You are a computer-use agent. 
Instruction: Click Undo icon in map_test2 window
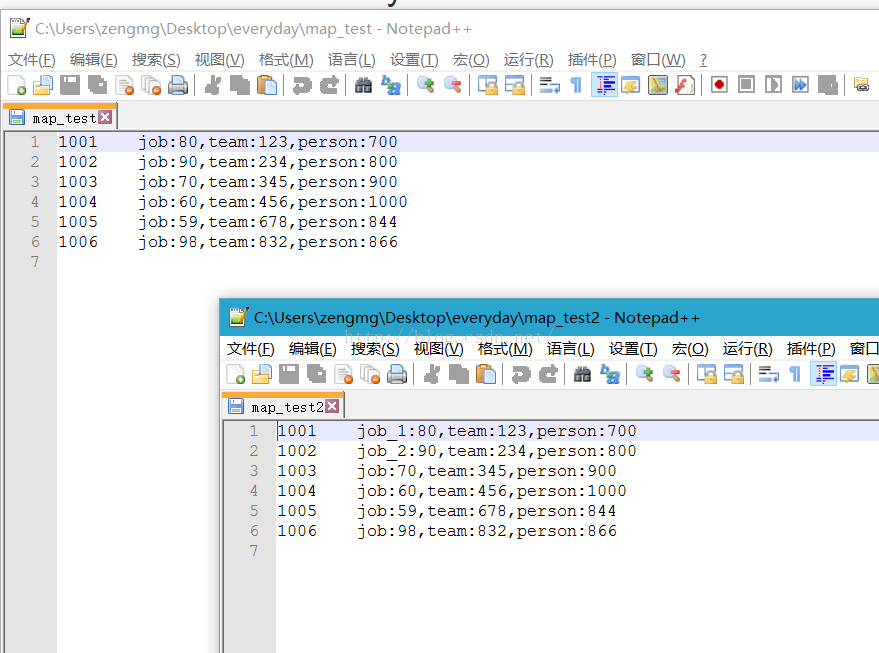521,374
